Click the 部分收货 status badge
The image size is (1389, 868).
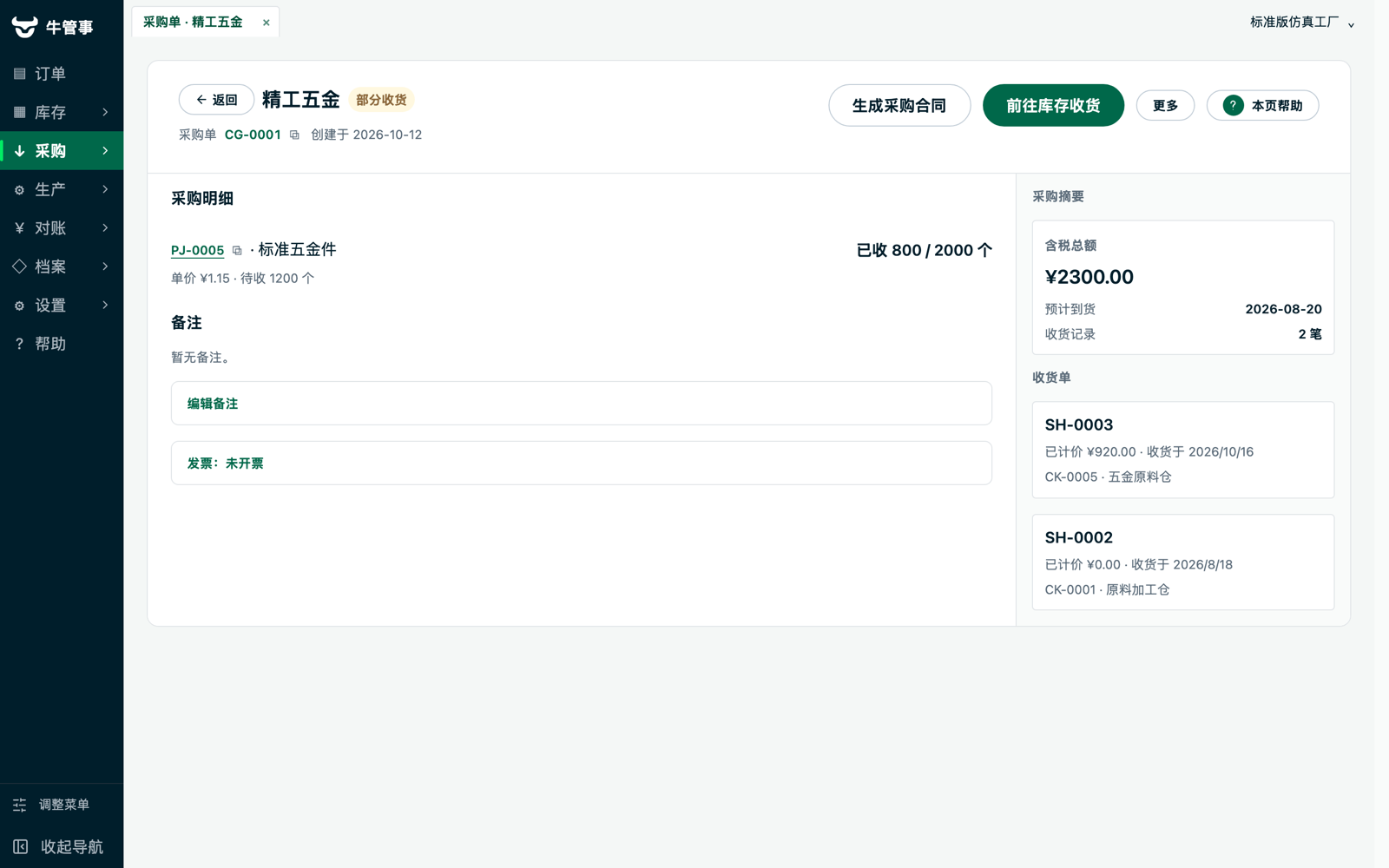coord(381,100)
